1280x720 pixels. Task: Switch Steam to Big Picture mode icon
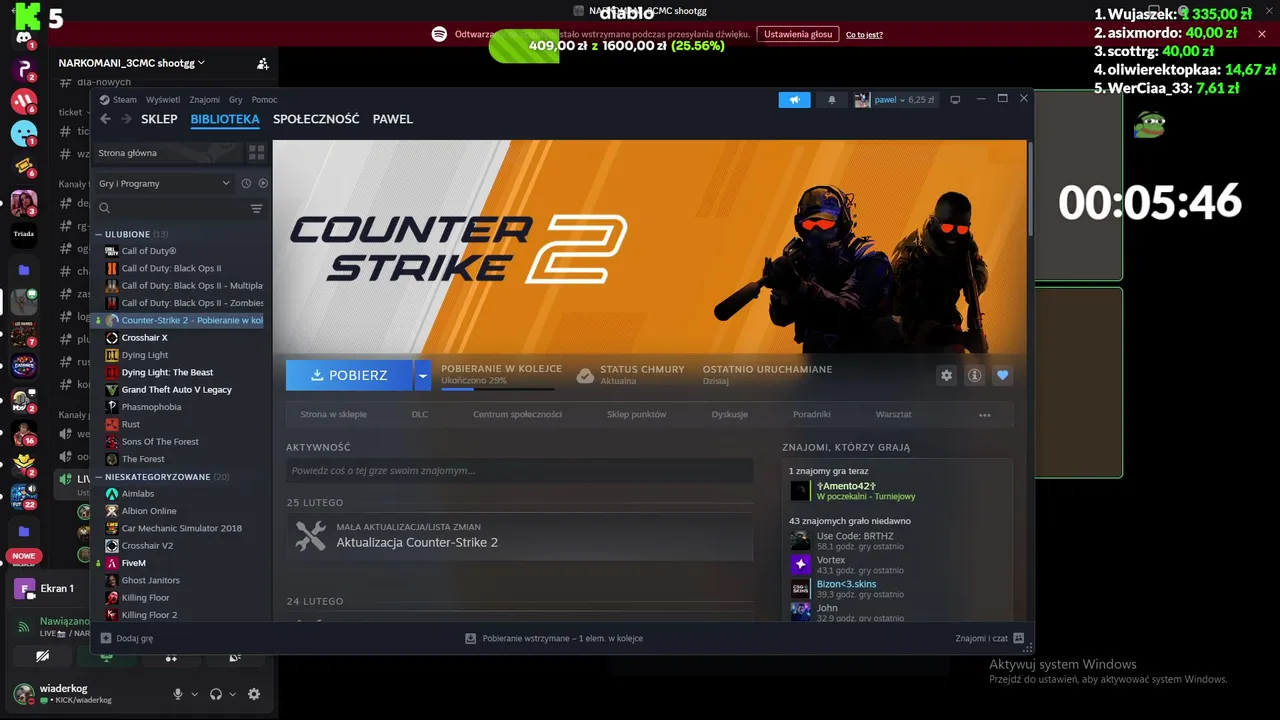[x=955, y=99]
